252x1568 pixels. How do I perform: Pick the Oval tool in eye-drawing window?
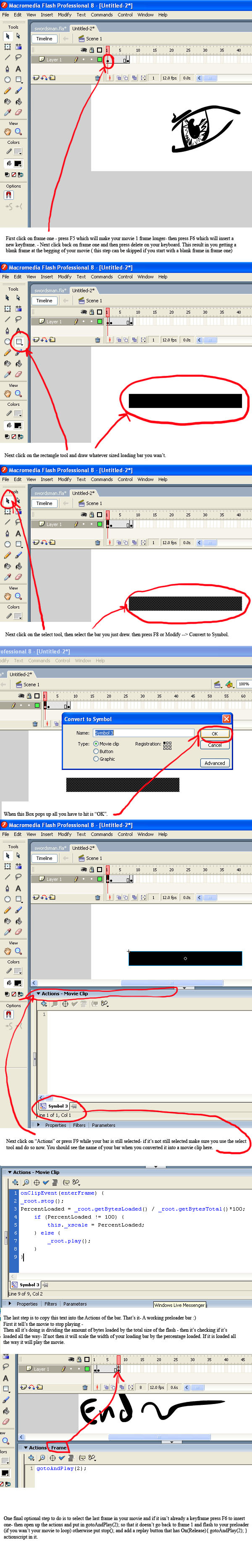7,80
